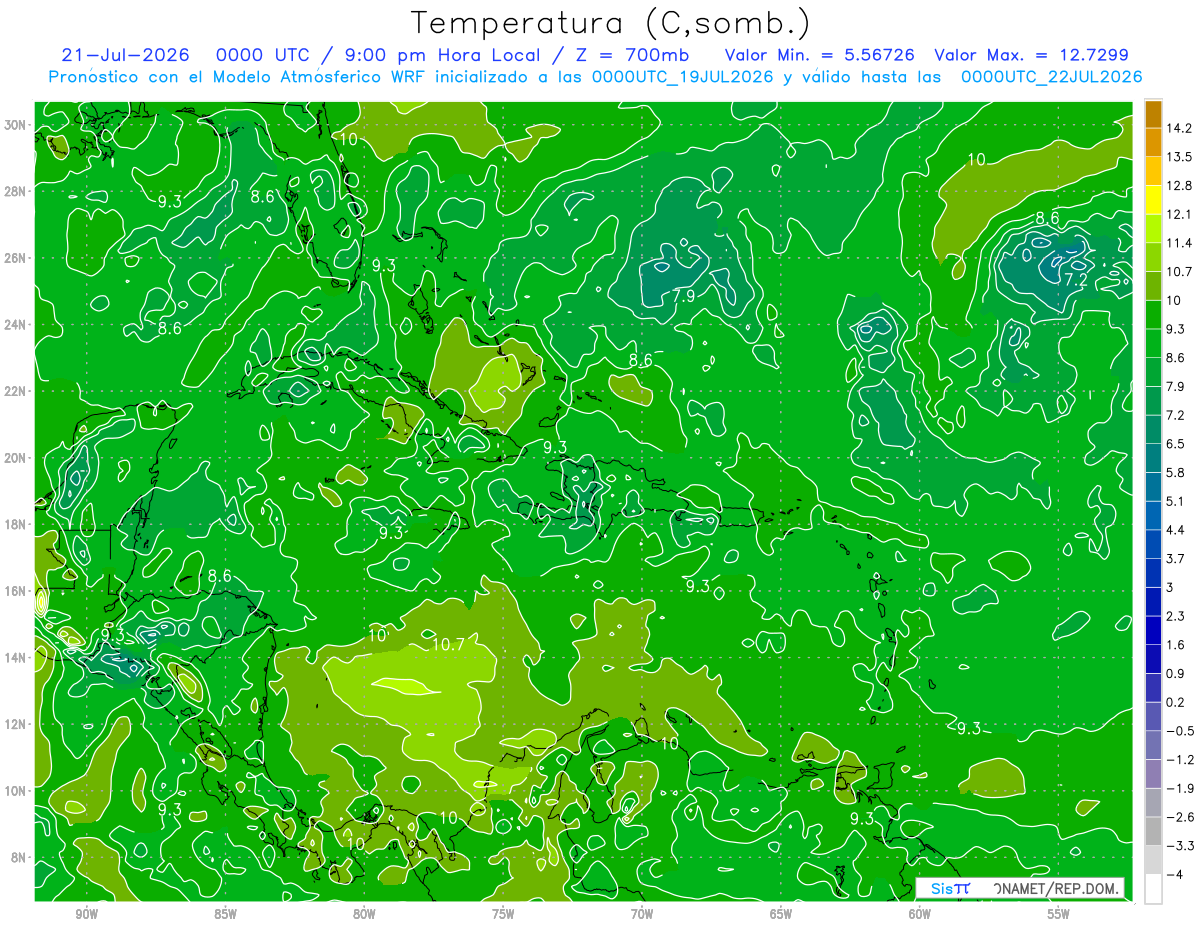This screenshot has width=1200, height=927.
Task: Click the "7.9" contour label on the map
Action: pos(684,297)
